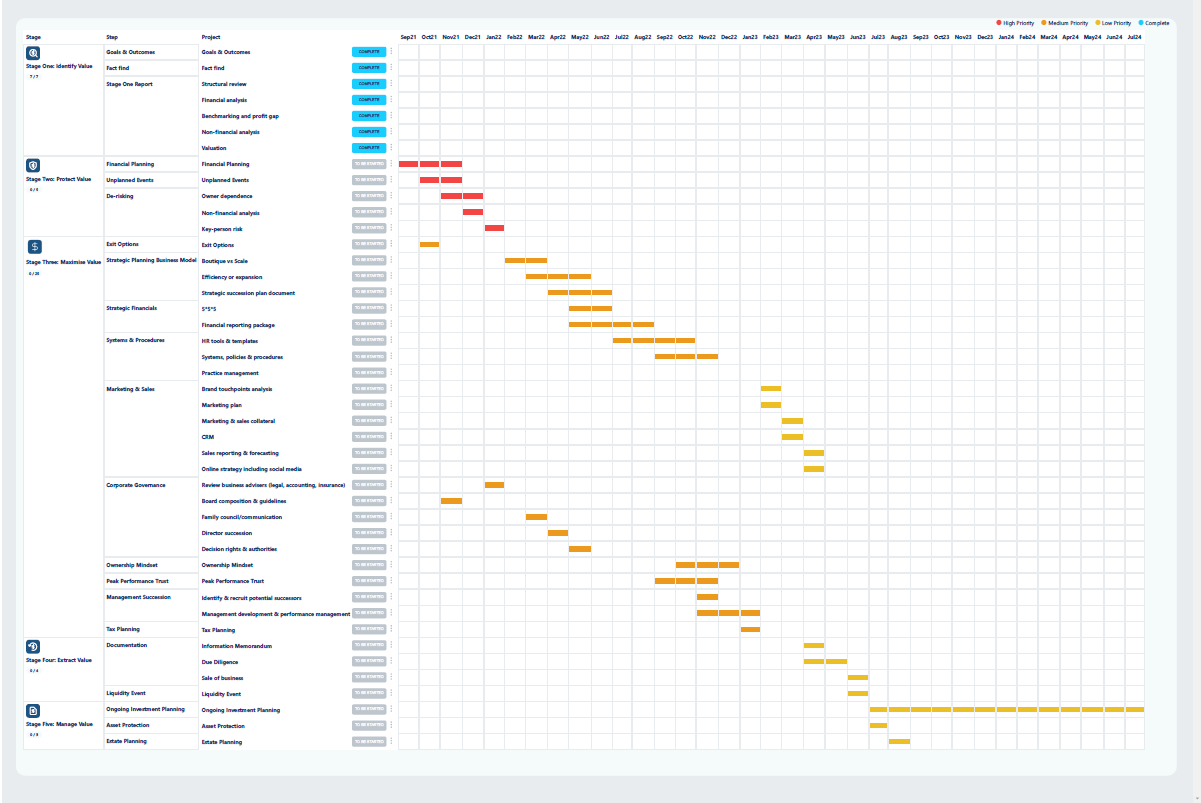This screenshot has height=803, width=1201.
Task: Change the status badge for Tax Planning project
Action: tap(368, 630)
